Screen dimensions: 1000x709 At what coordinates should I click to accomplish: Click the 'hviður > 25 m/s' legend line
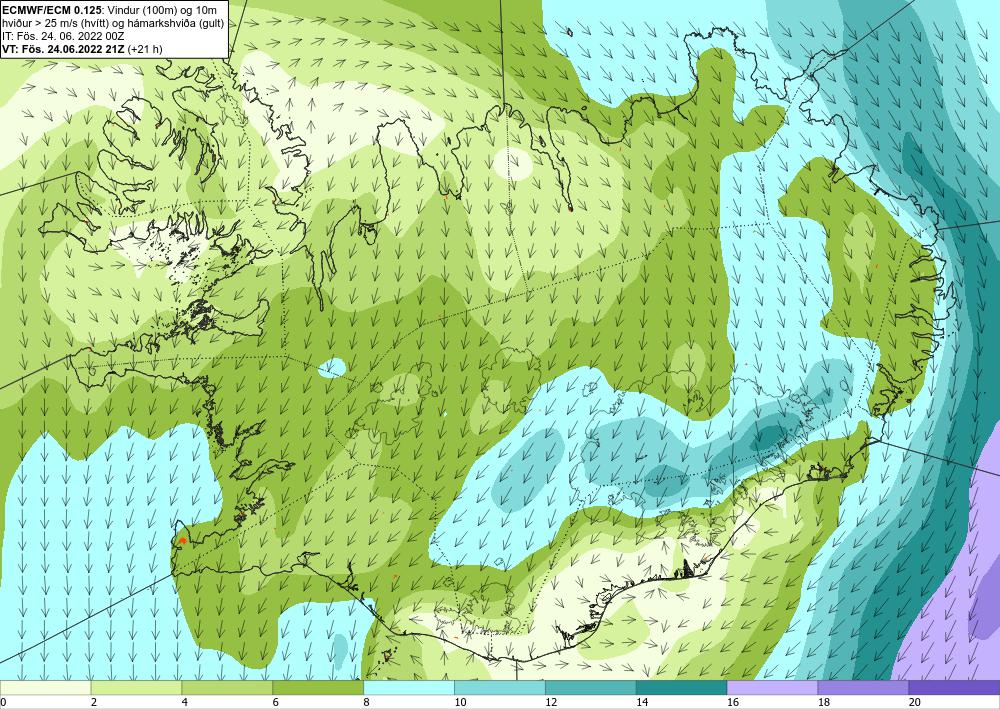point(113,23)
